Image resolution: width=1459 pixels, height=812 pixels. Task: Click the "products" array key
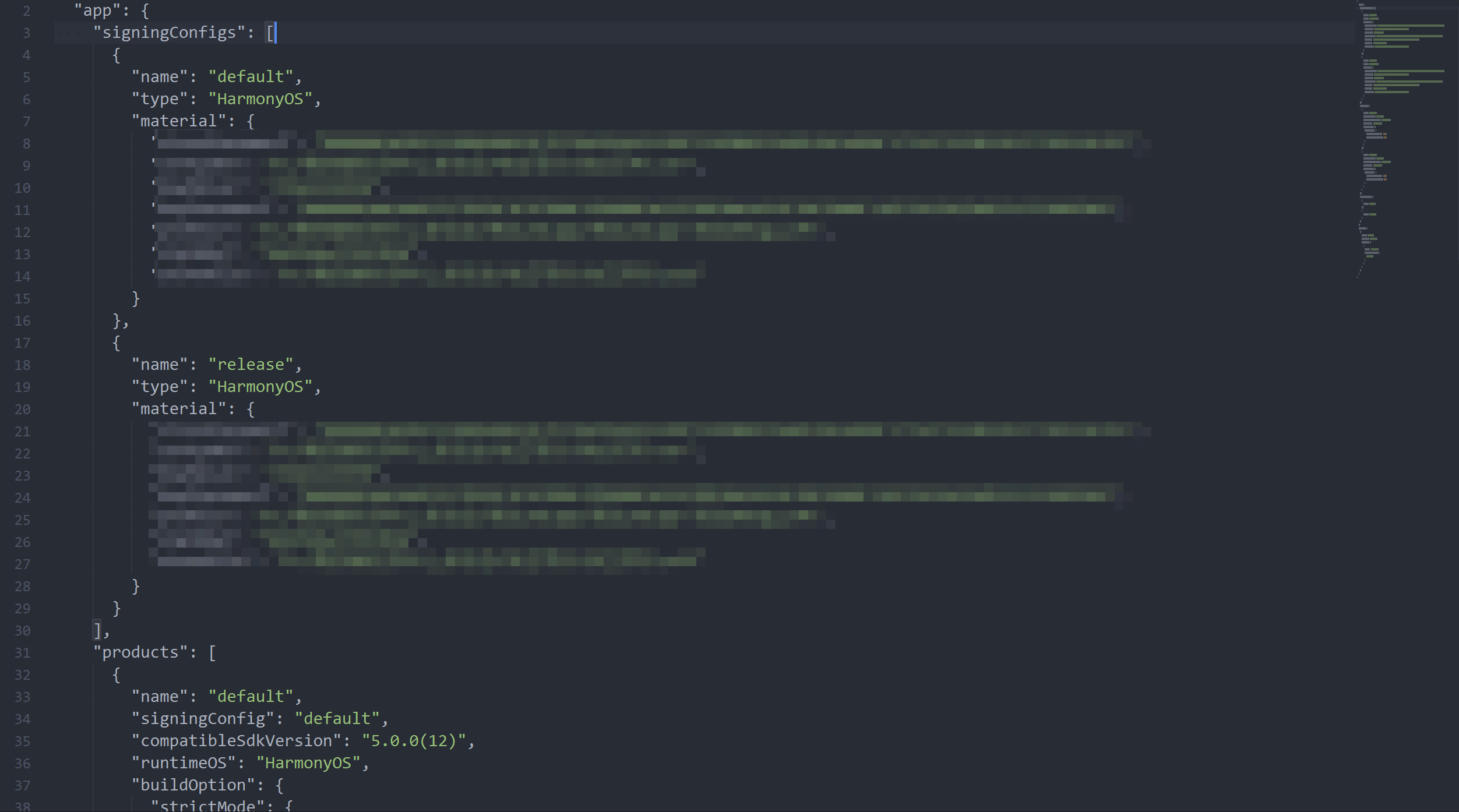click(x=140, y=652)
